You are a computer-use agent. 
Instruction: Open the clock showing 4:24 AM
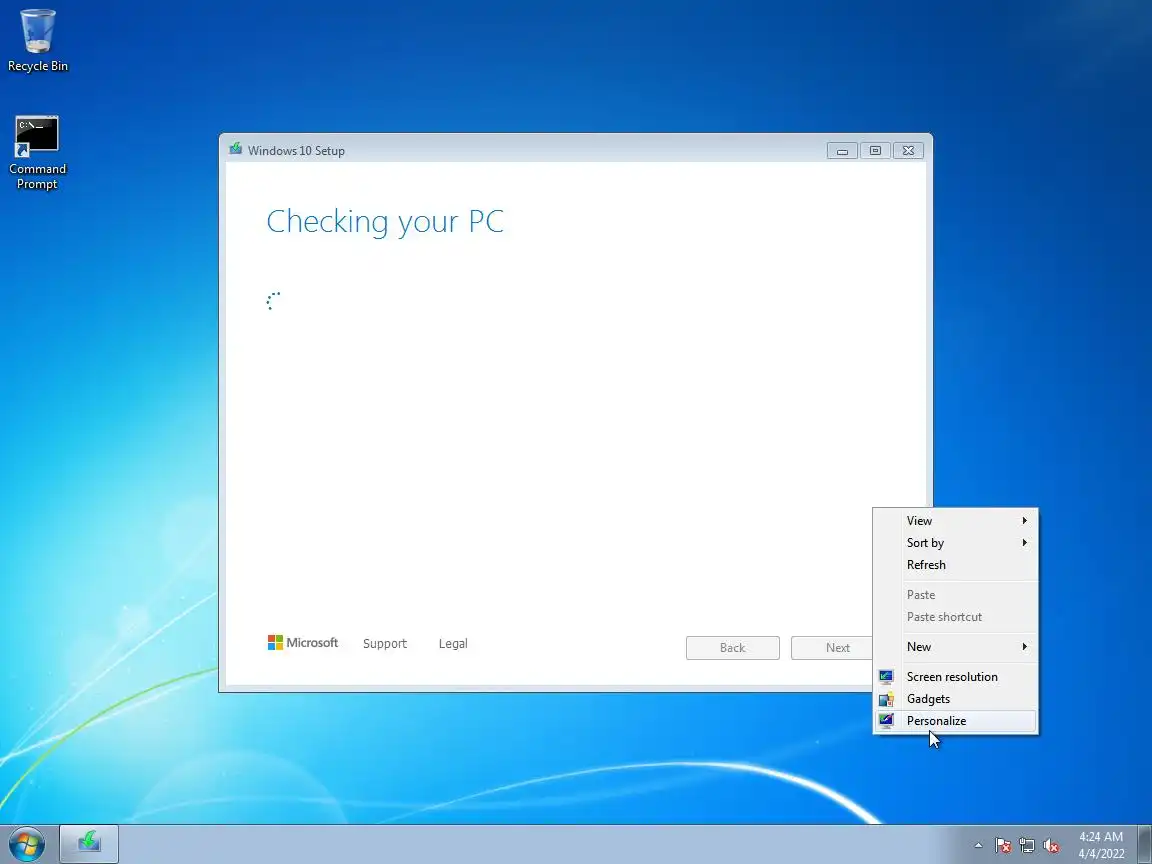tap(1101, 845)
